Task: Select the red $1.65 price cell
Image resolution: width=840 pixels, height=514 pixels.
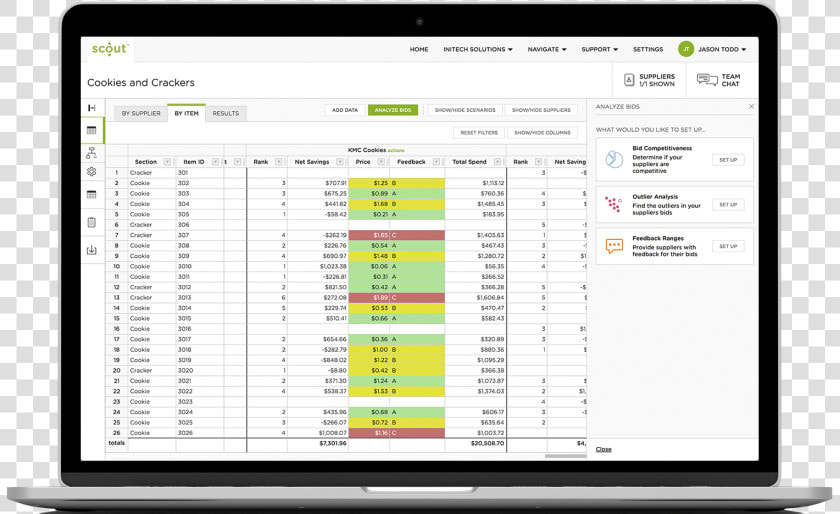Action: (369, 235)
